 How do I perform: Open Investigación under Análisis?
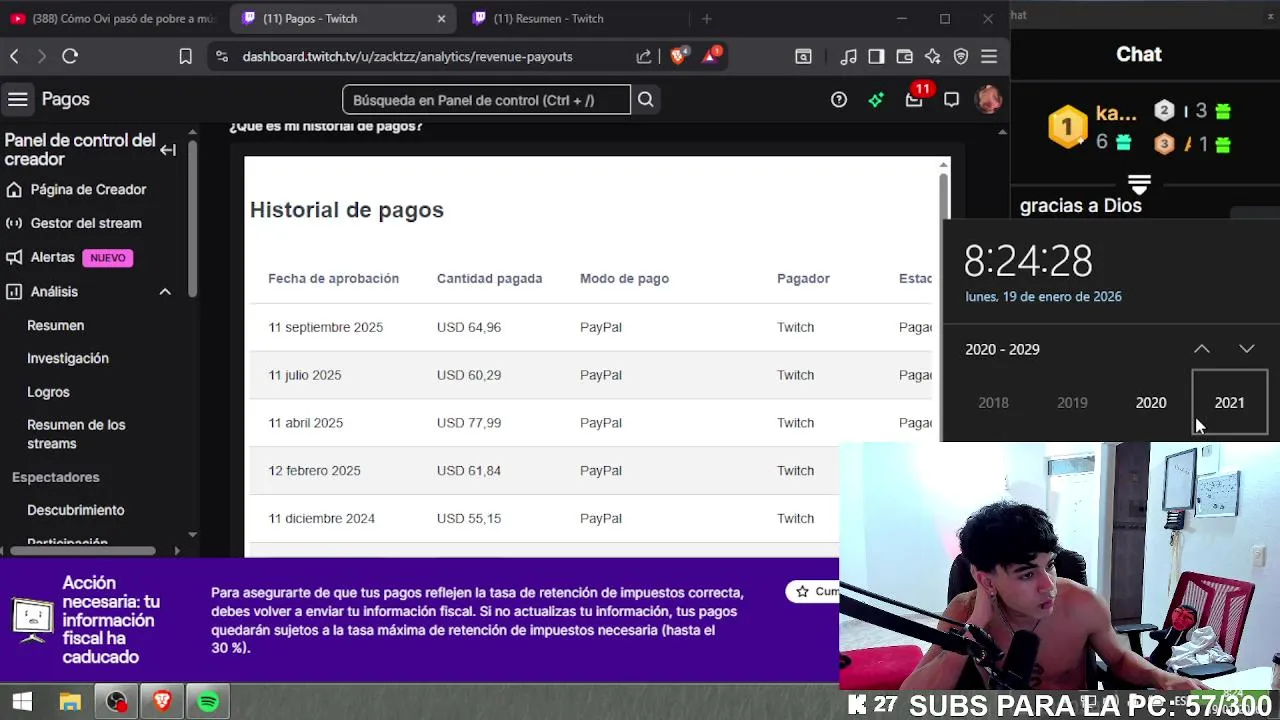(x=68, y=358)
